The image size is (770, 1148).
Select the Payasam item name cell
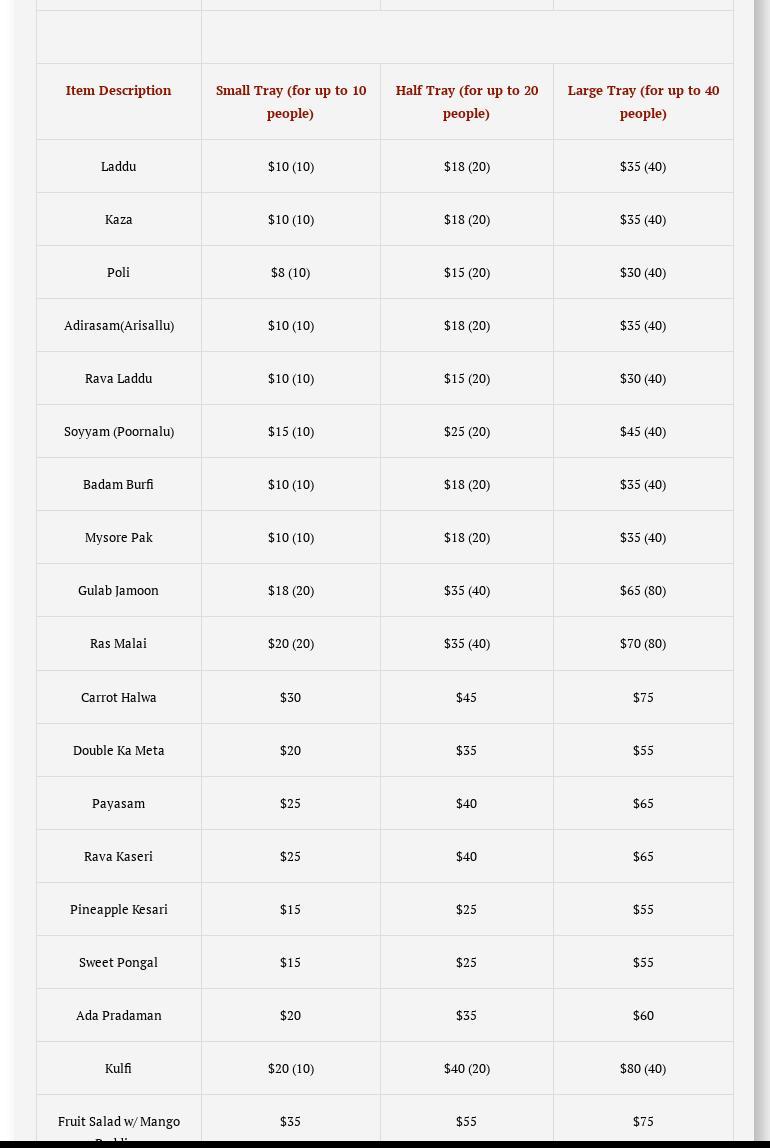118,803
